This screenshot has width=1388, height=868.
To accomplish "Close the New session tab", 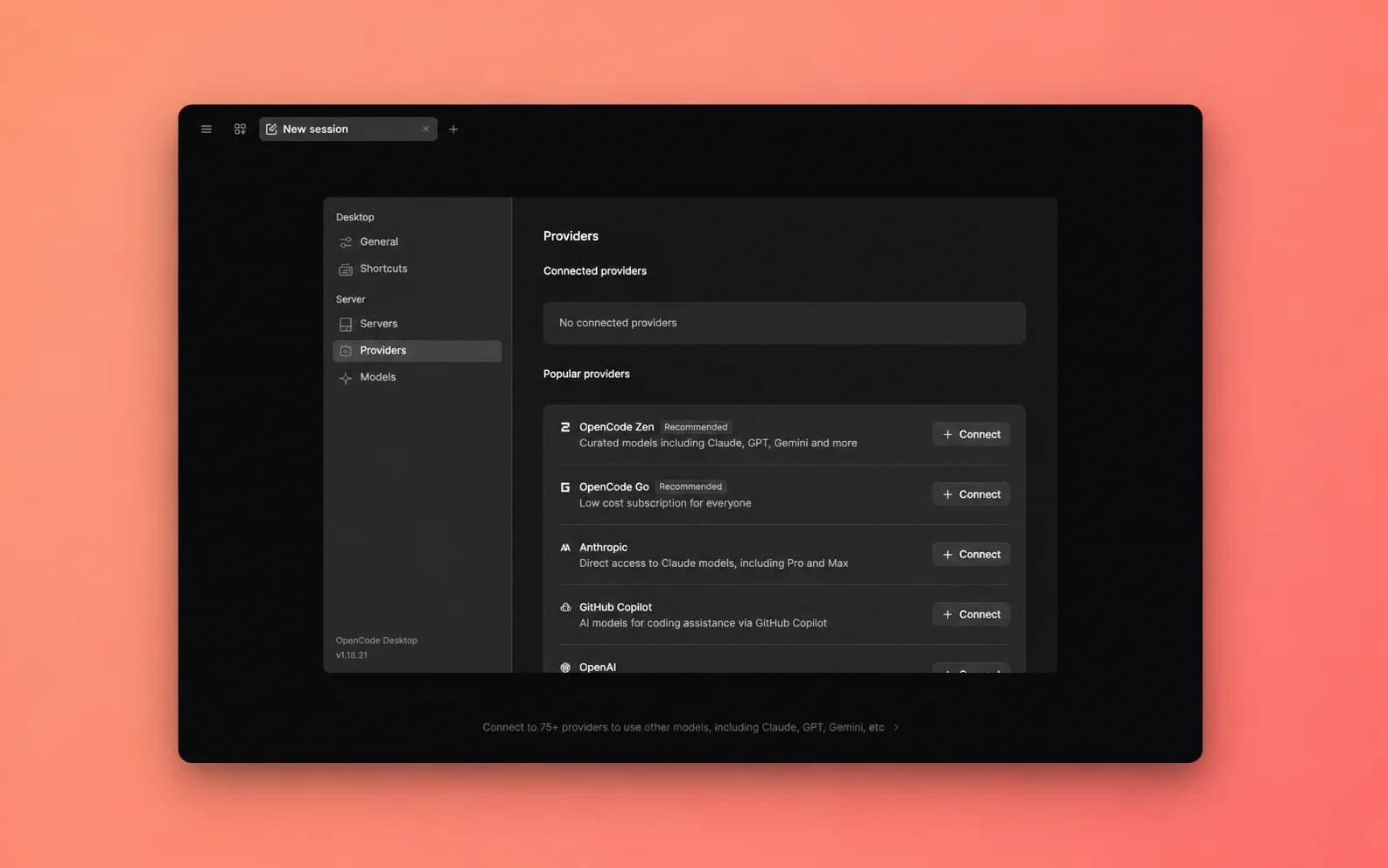I will pyautogui.click(x=426, y=129).
